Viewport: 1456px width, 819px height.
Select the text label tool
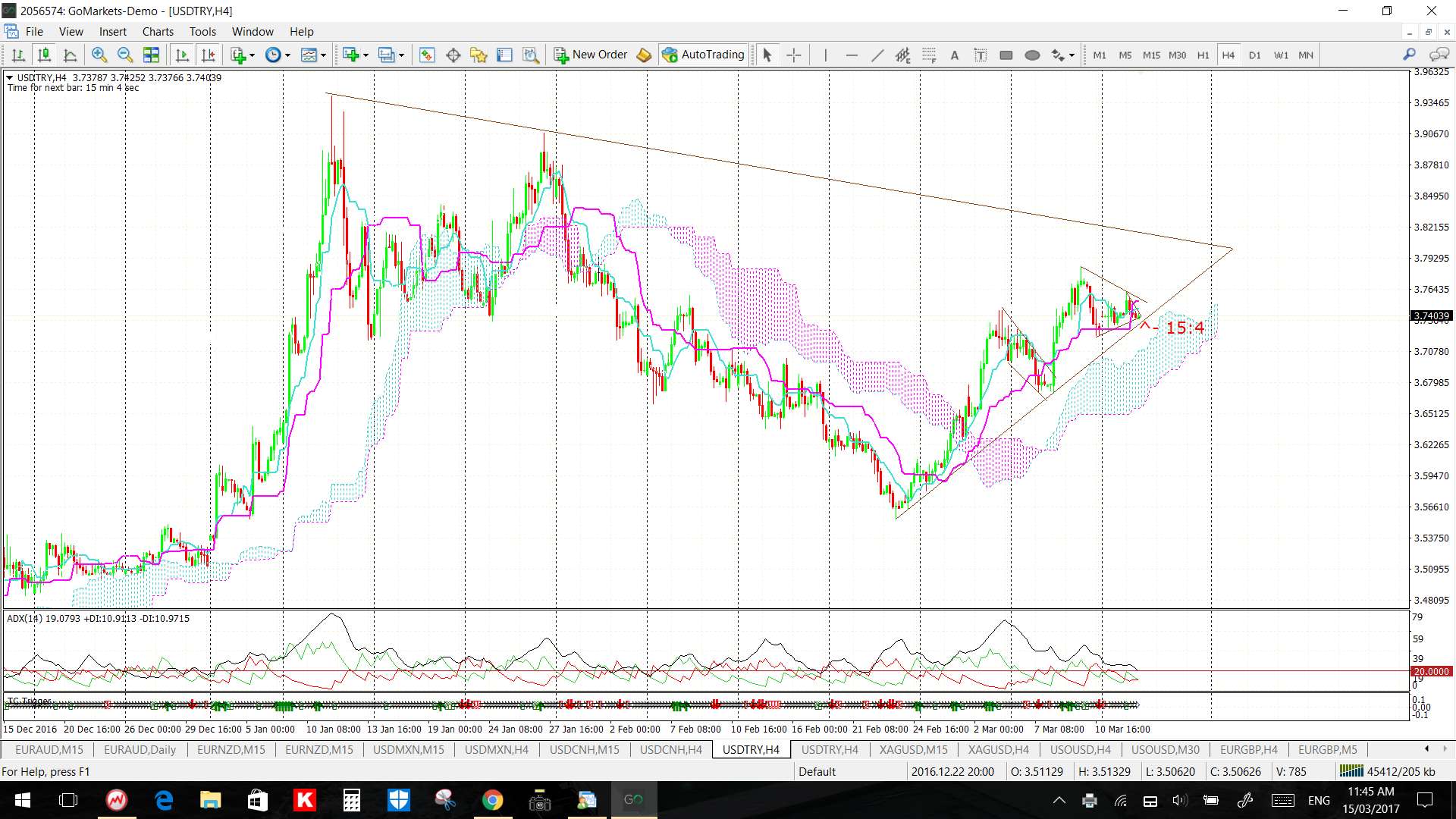tap(980, 55)
